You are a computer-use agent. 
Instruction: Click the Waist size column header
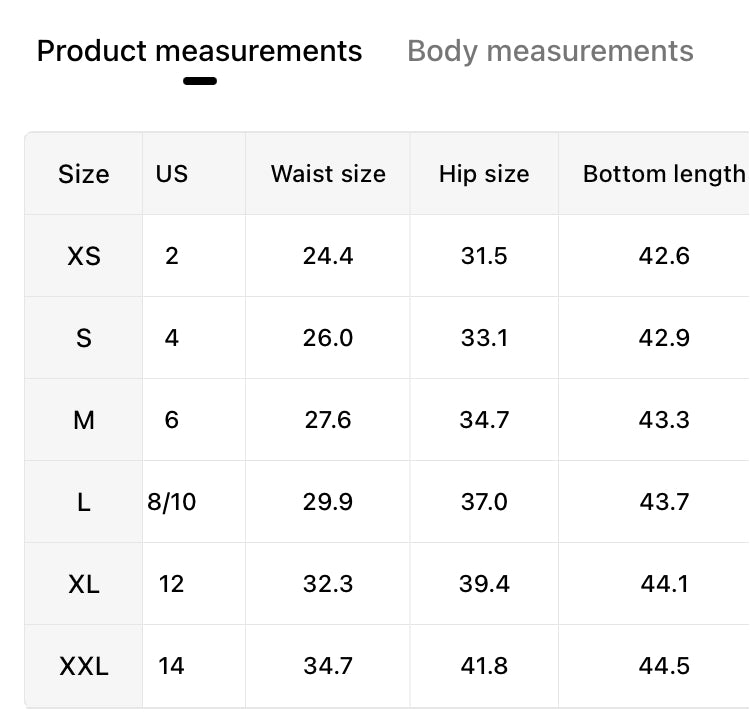[328, 174]
